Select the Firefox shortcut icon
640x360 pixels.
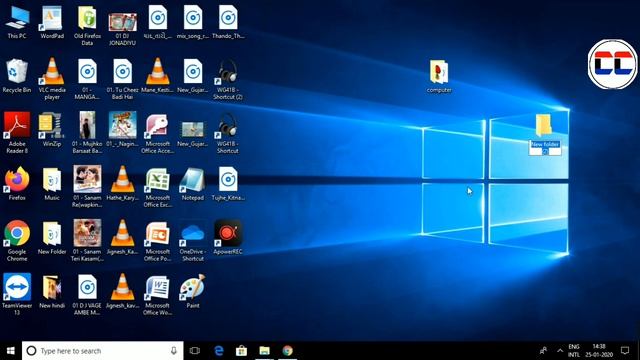point(17,184)
